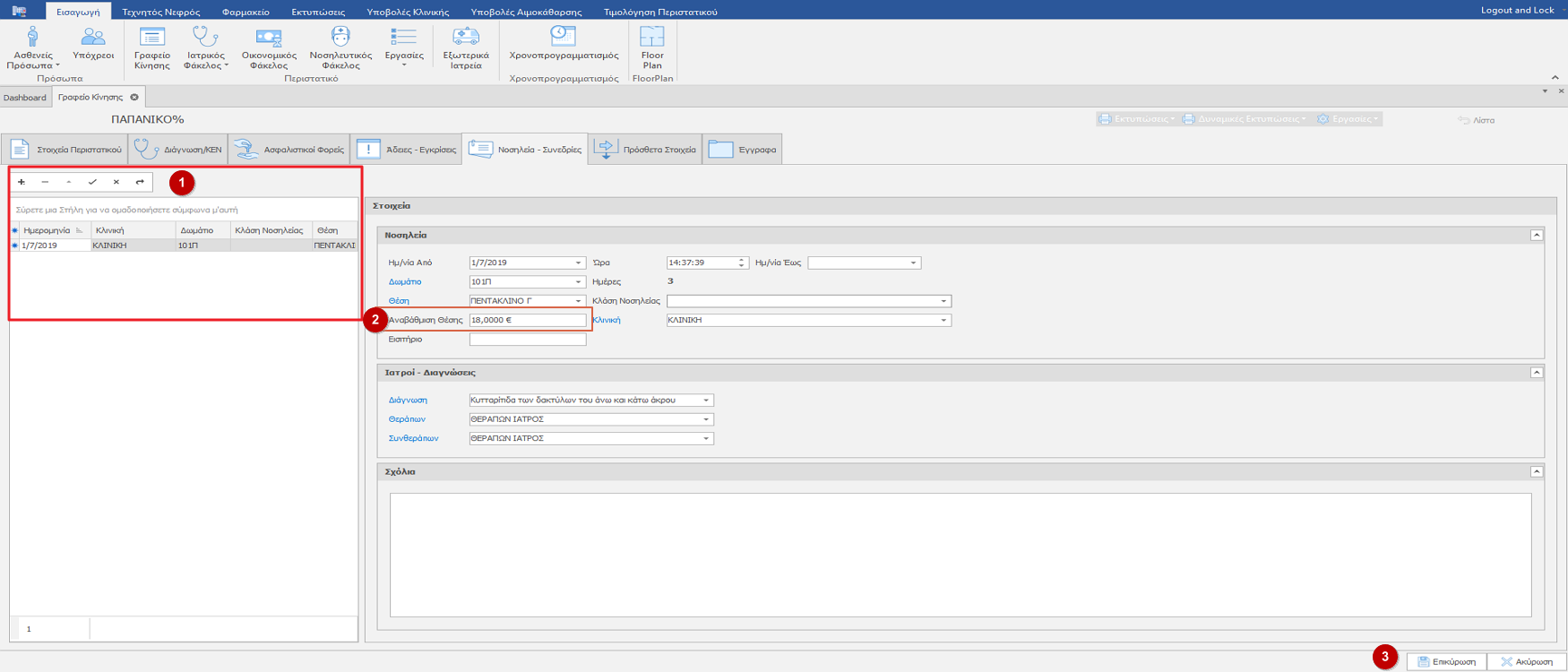Open Νοσηλευτικός Φάκελος in the ribbon
The height and width of the screenshot is (672, 1568).
(340, 47)
